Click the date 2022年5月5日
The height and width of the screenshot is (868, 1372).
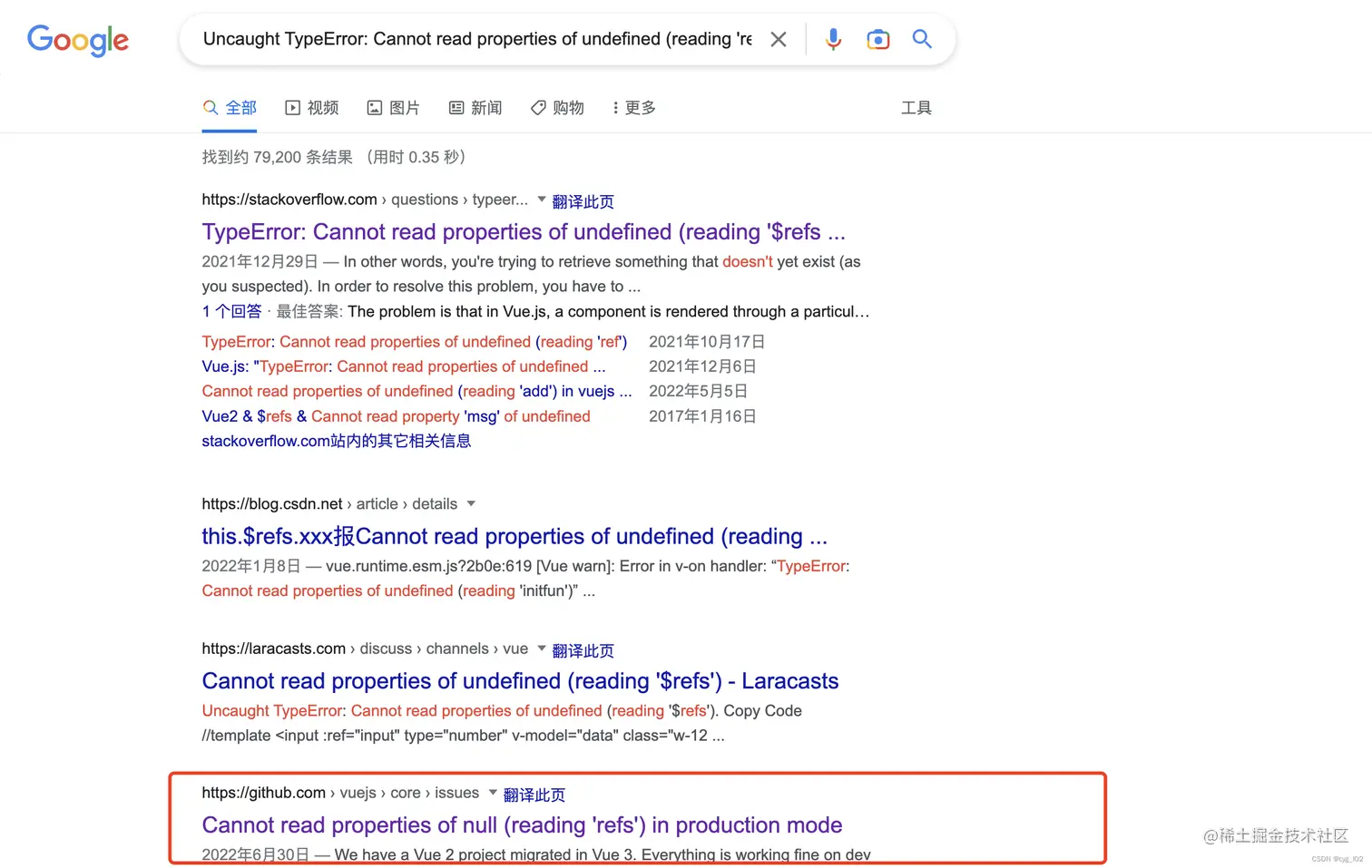(x=698, y=391)
